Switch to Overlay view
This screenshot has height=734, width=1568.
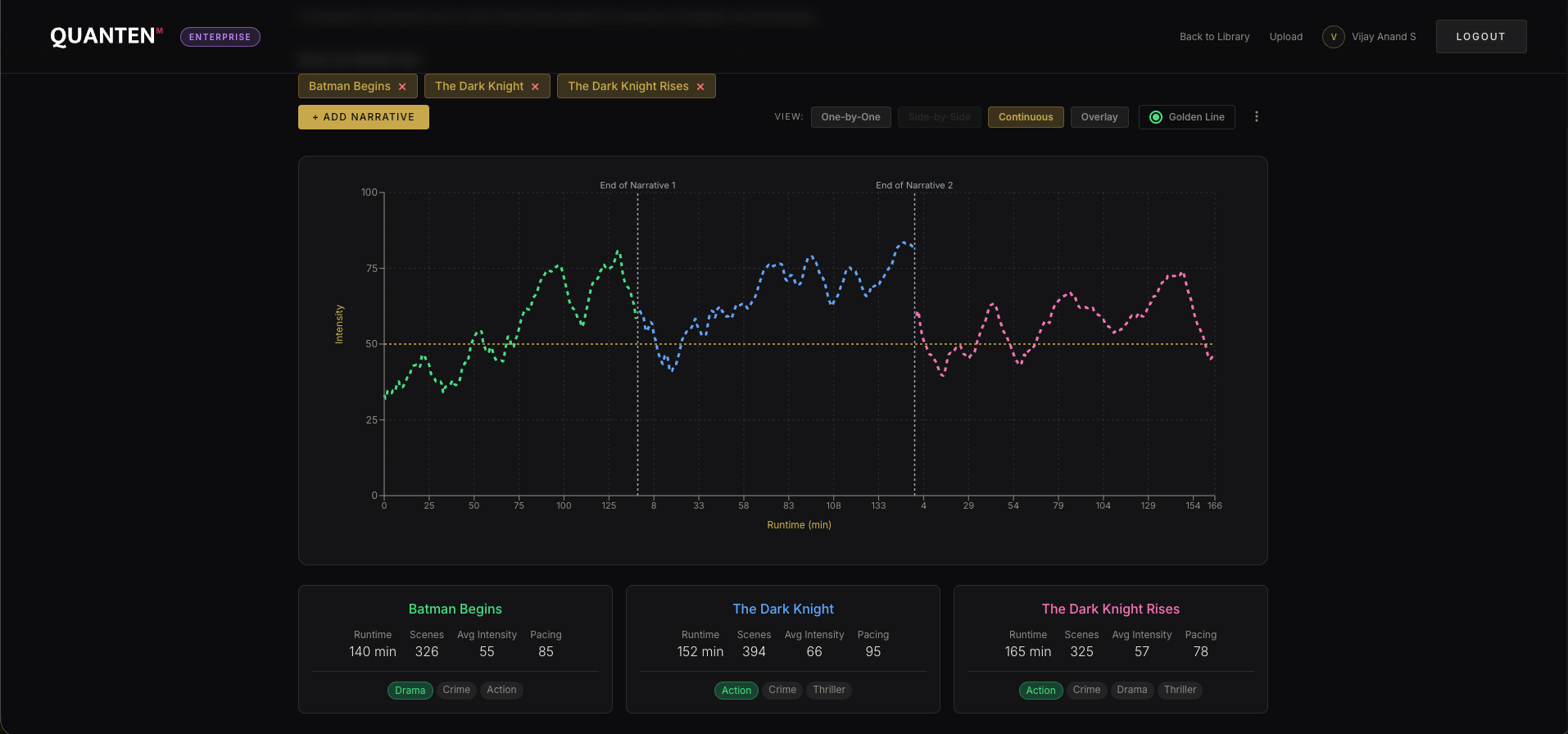pos(1099,117)
